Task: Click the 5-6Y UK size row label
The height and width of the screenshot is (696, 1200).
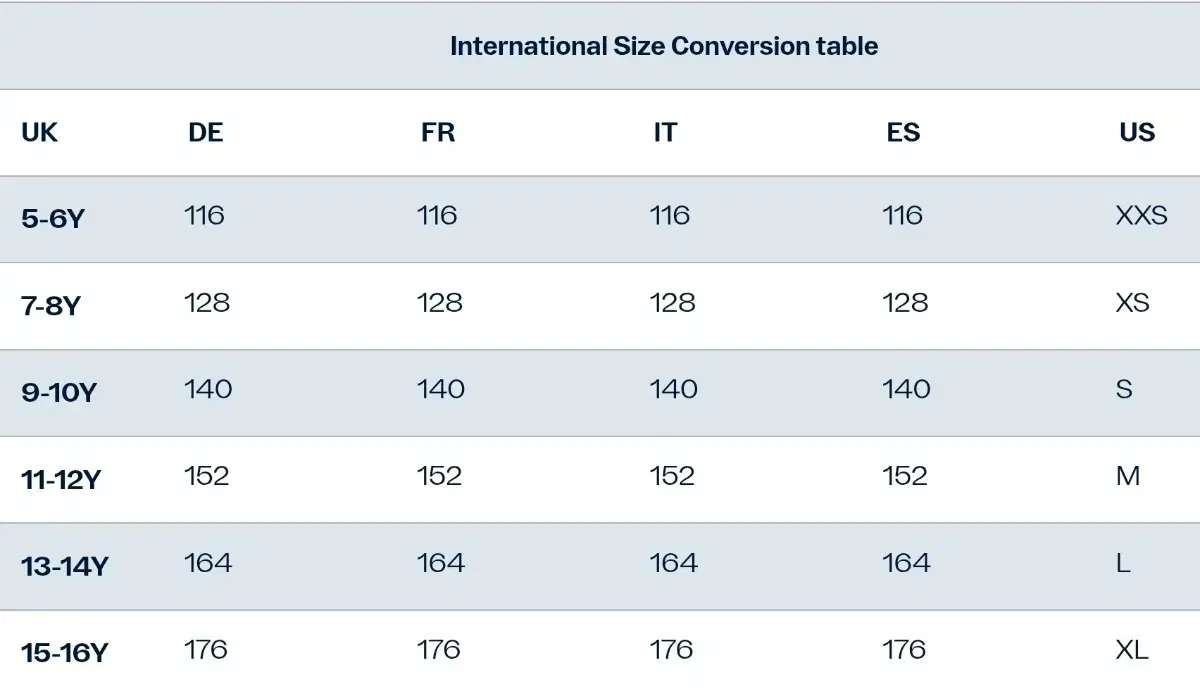Action: [x=53, y=219]
